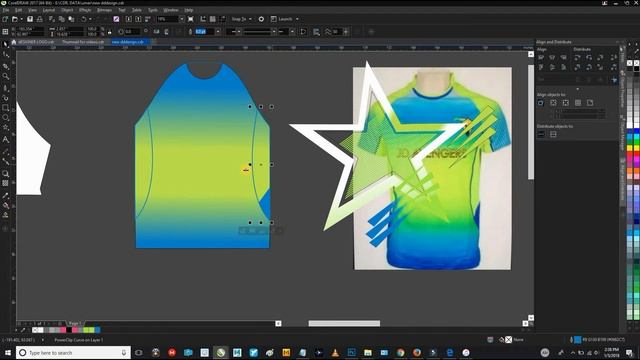The width and height of the screenshot is (640, 360).
Task: Open the Bitmaps menu
Action: [x=104, y=10]
